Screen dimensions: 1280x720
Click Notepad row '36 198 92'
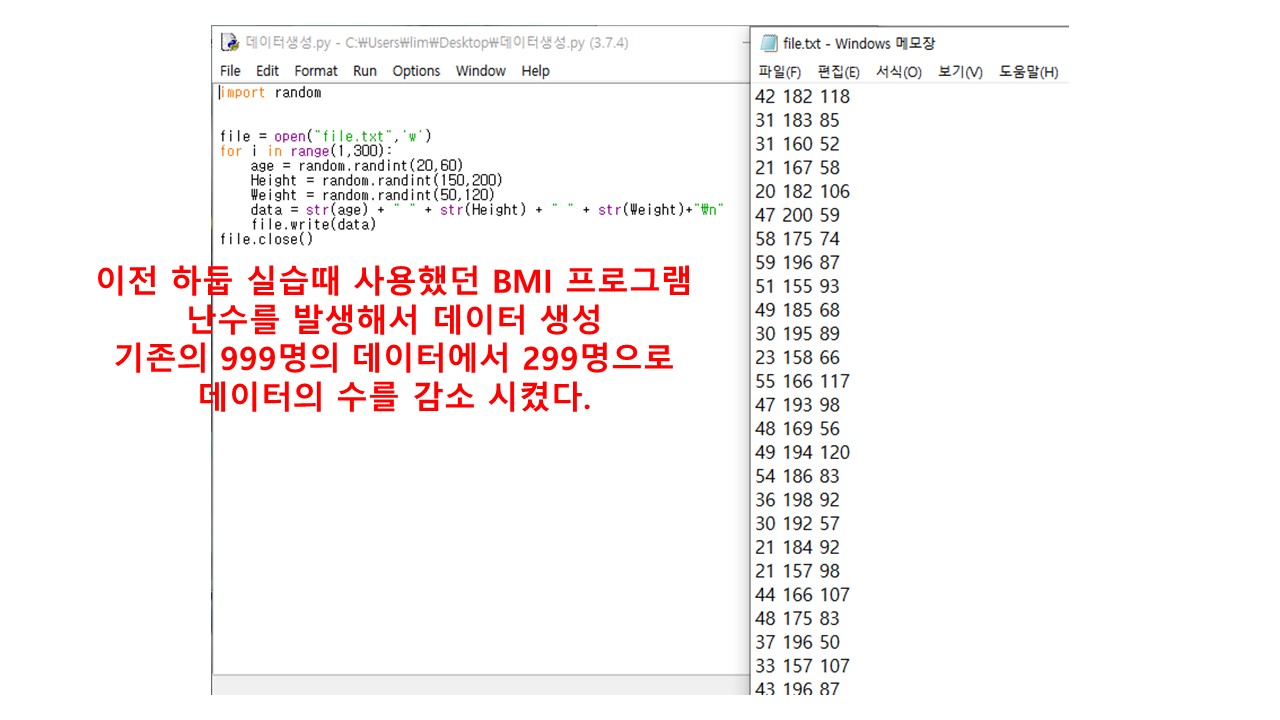(797, 500)
